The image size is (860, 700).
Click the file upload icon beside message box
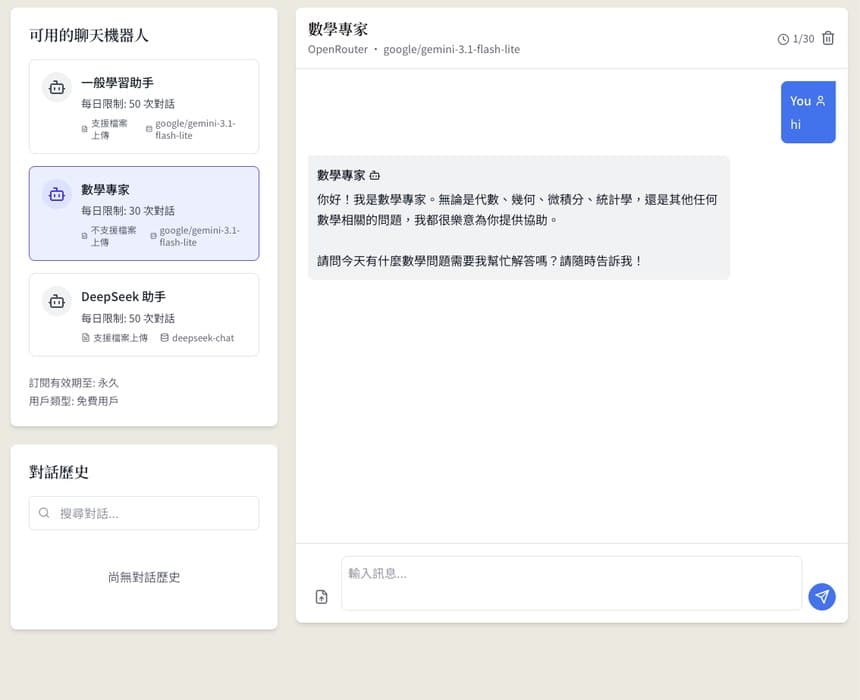click(321, 597)
